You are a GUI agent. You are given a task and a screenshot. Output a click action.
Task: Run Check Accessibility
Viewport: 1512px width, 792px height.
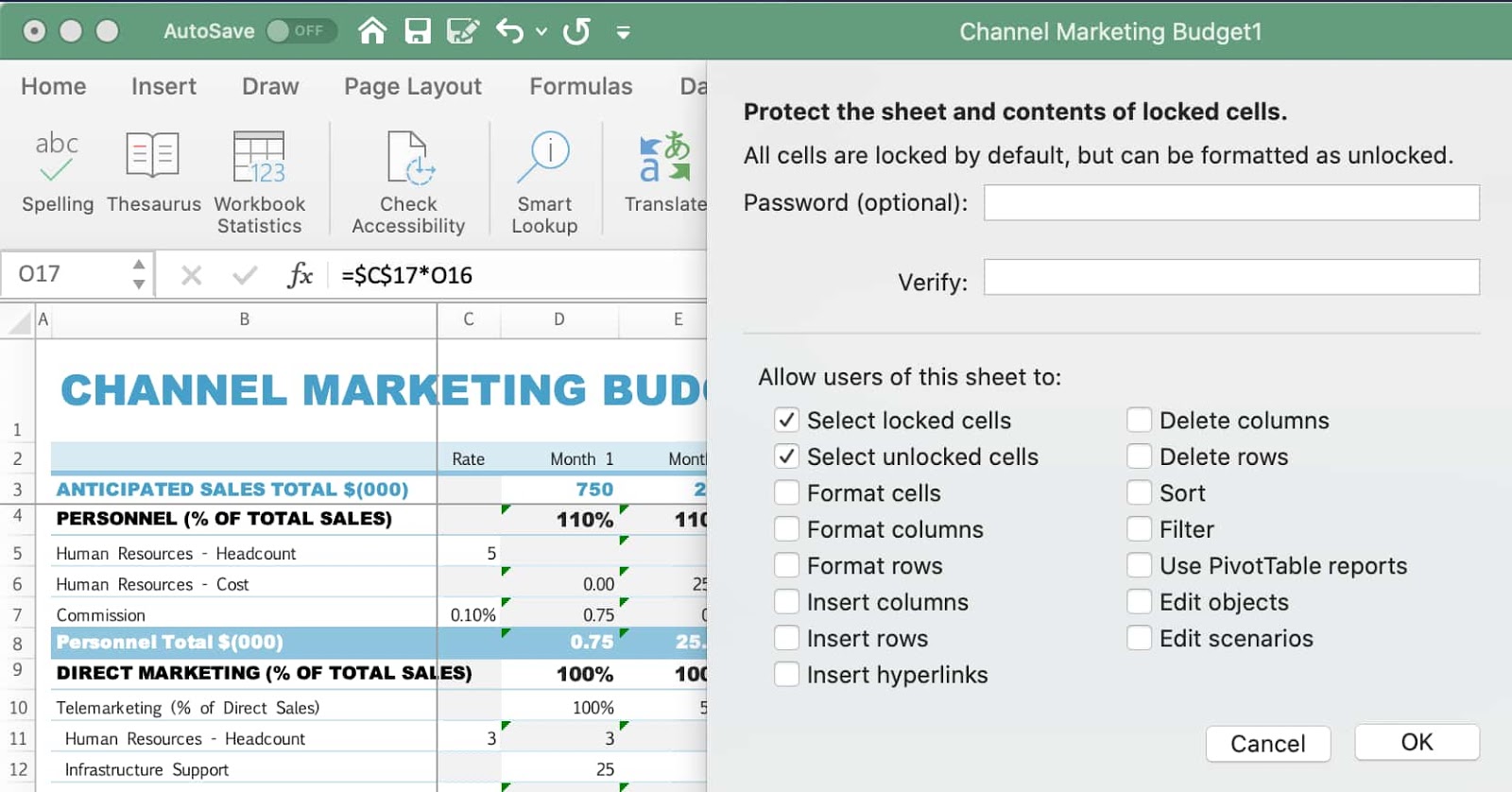pyautogui.click(x=408, y=157)
